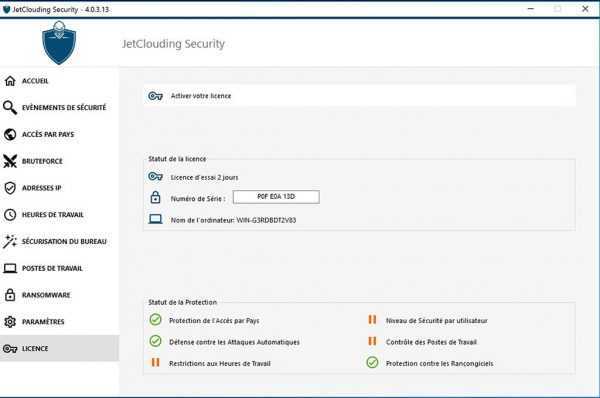
Task: Click the clock icon for Heures de Travail
Action: (x=10, y=215)
